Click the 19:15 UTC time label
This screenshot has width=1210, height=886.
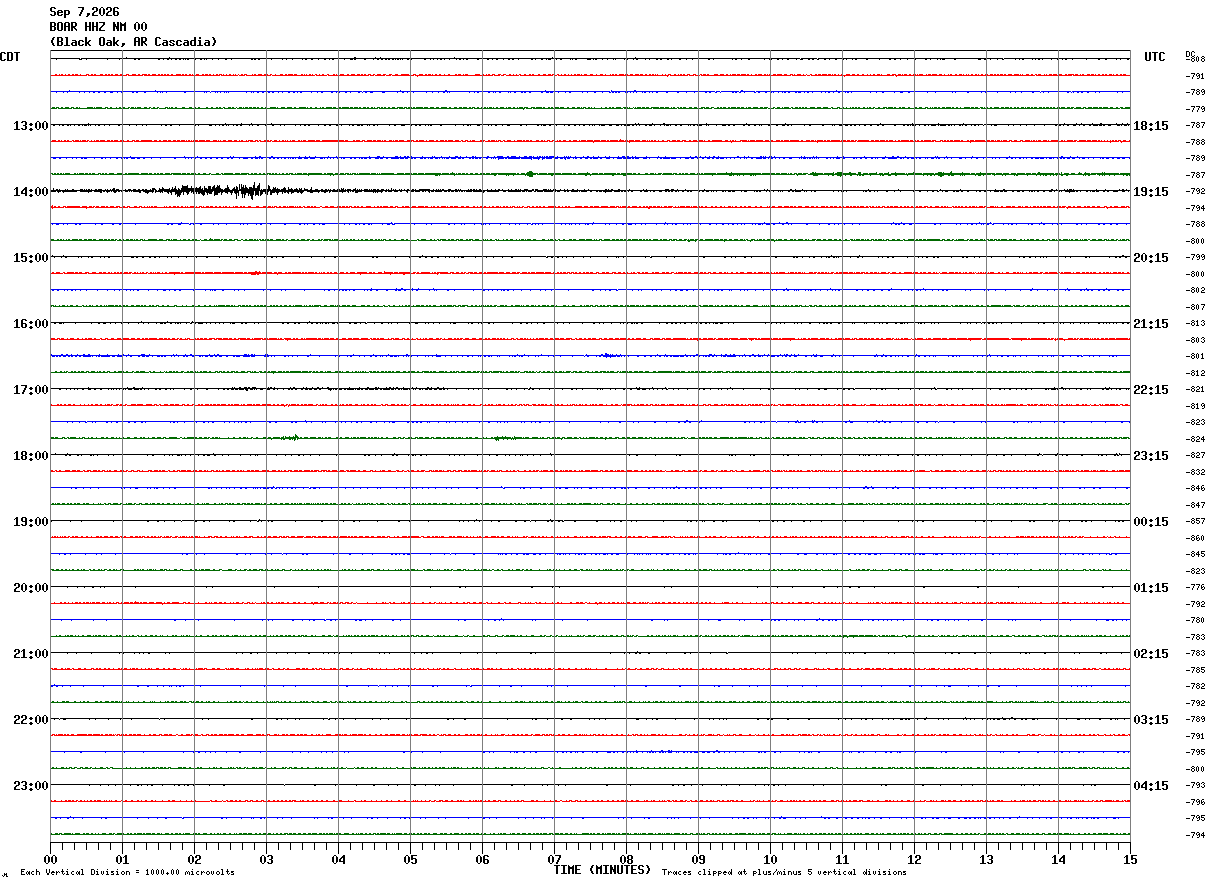1150,192
